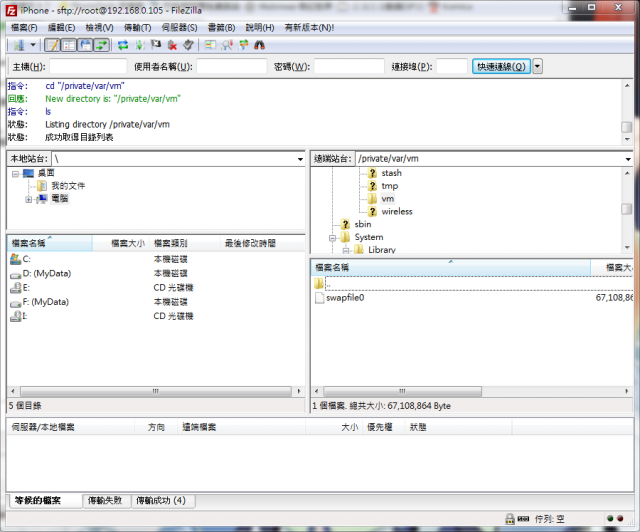Click lock encryption icon in status bar

point(510,519)
